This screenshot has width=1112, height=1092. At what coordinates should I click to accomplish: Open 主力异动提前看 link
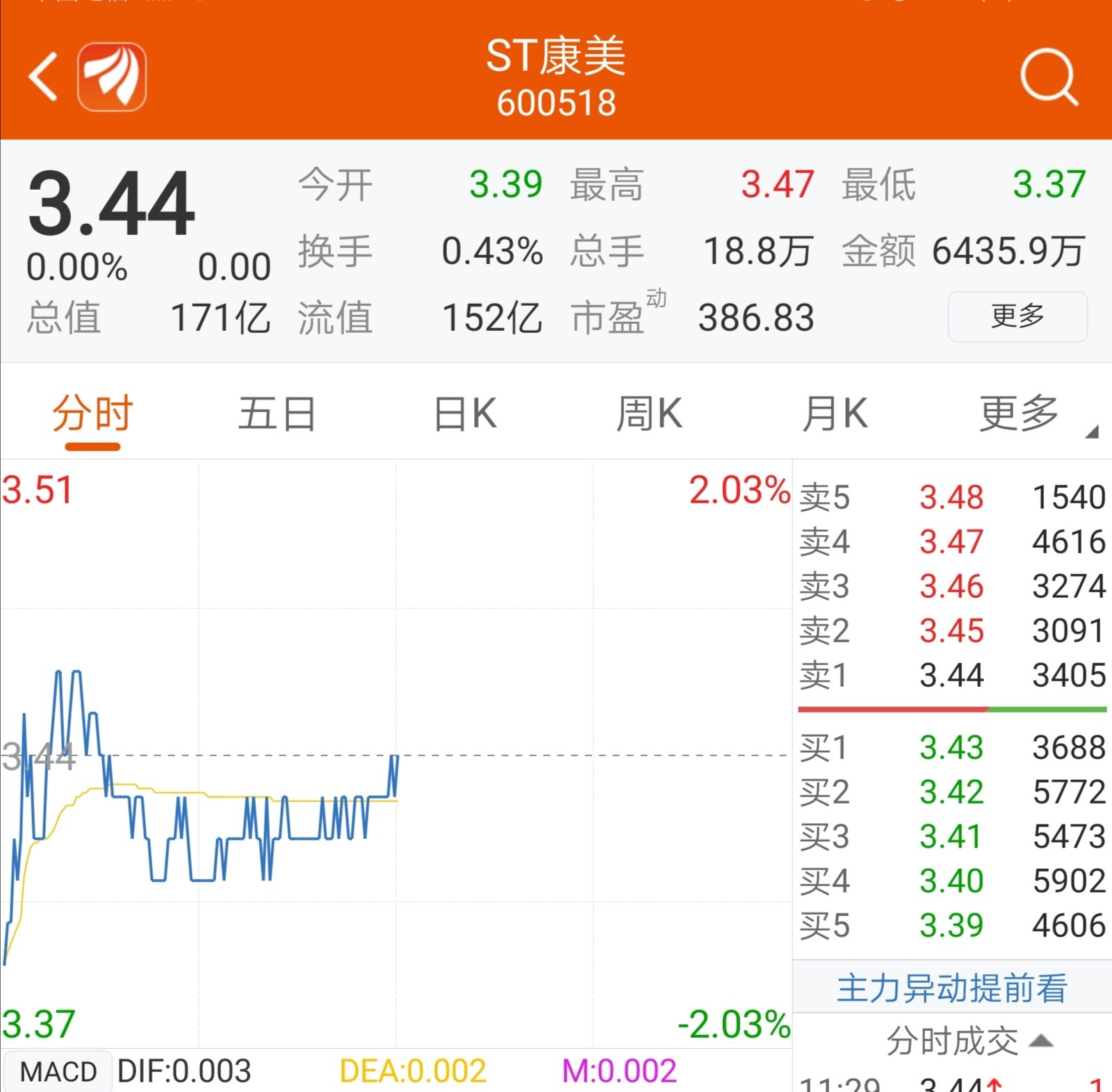pyautogui.click(x=951, y=988)
